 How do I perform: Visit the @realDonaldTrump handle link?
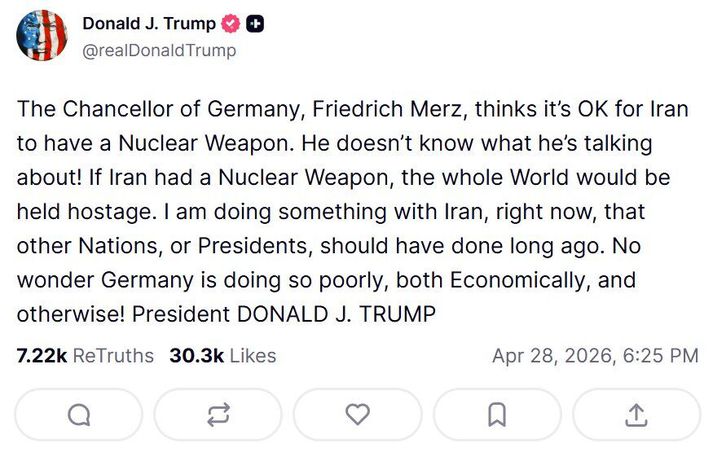coord(159,49)
